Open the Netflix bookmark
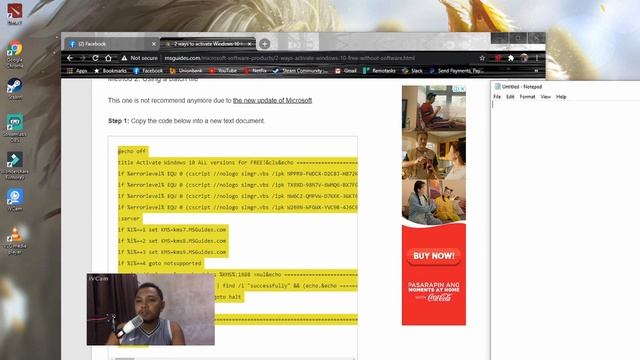640x360 pixels. [255, 71]
